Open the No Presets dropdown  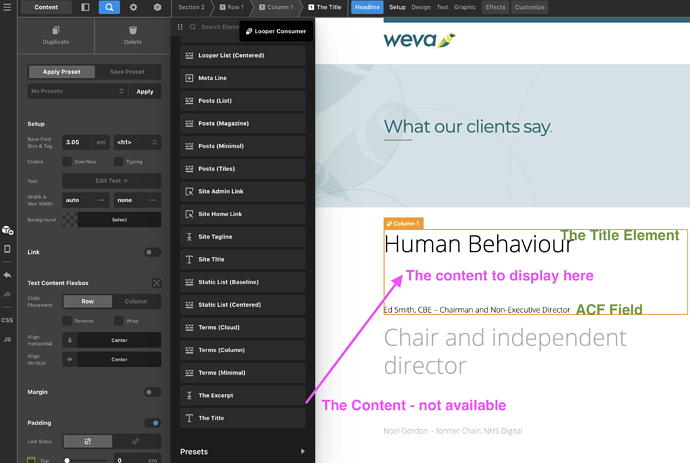click(x=78, y=91)
